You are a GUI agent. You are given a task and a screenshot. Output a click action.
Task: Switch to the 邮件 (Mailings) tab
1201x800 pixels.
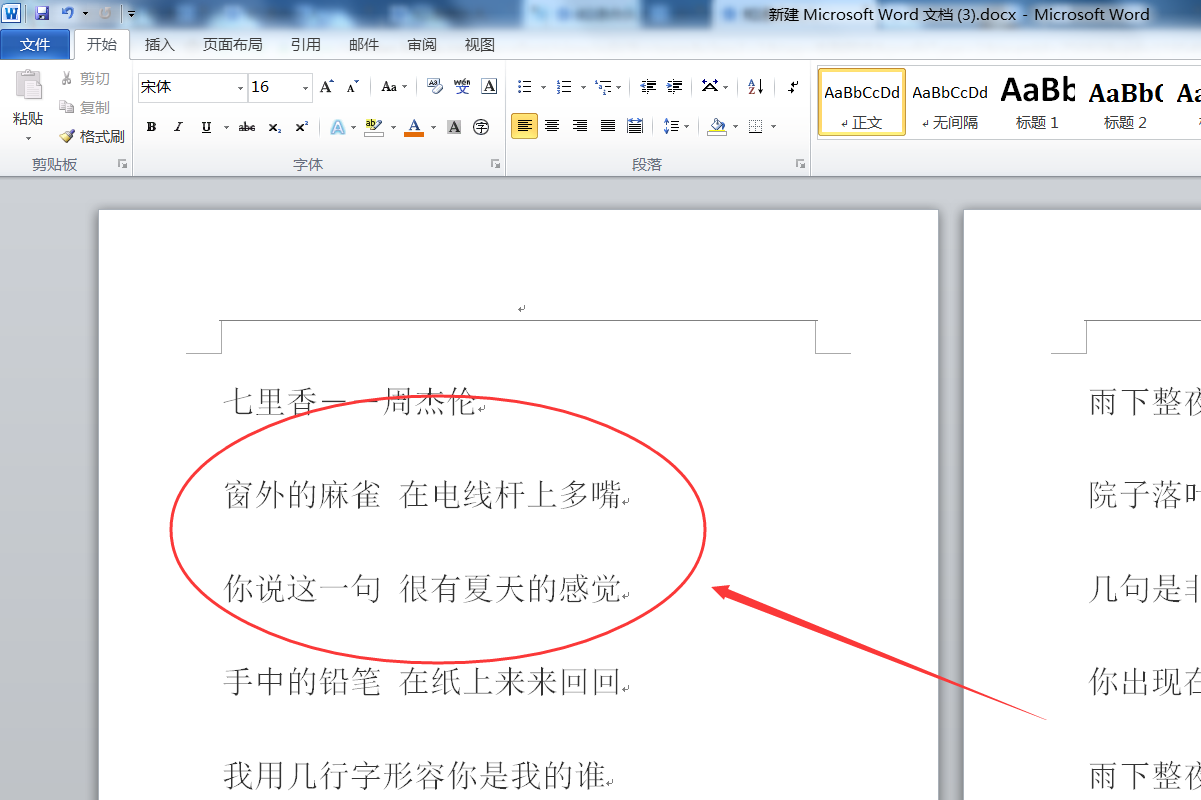(363, 45)
